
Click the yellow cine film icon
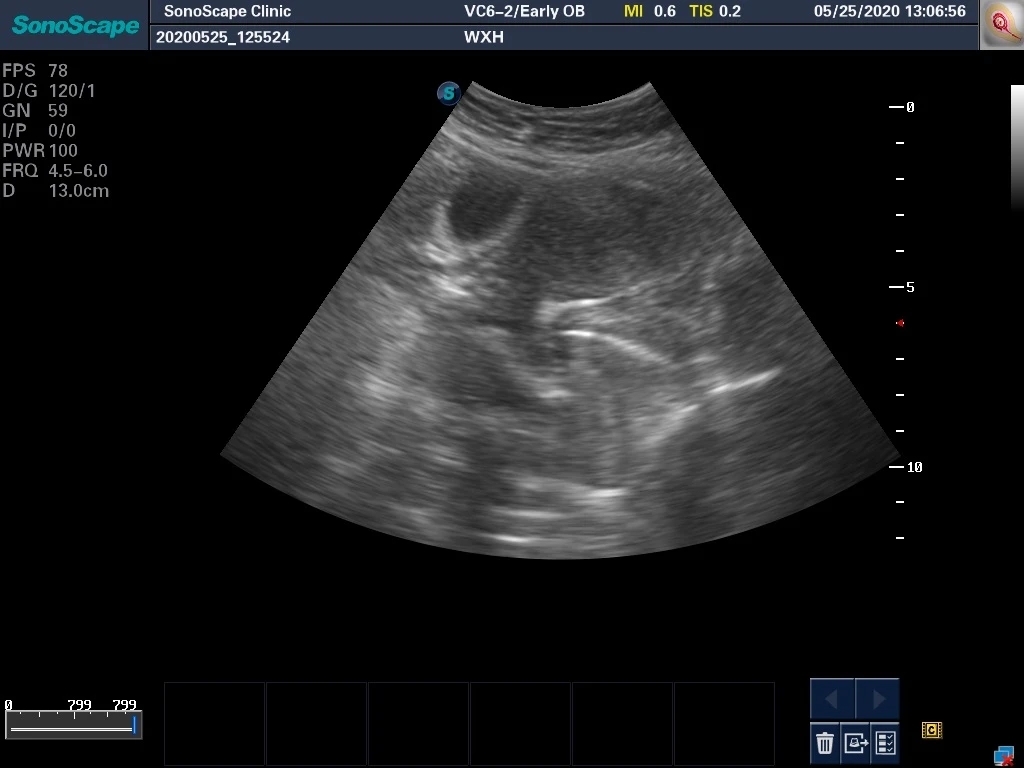931,731
